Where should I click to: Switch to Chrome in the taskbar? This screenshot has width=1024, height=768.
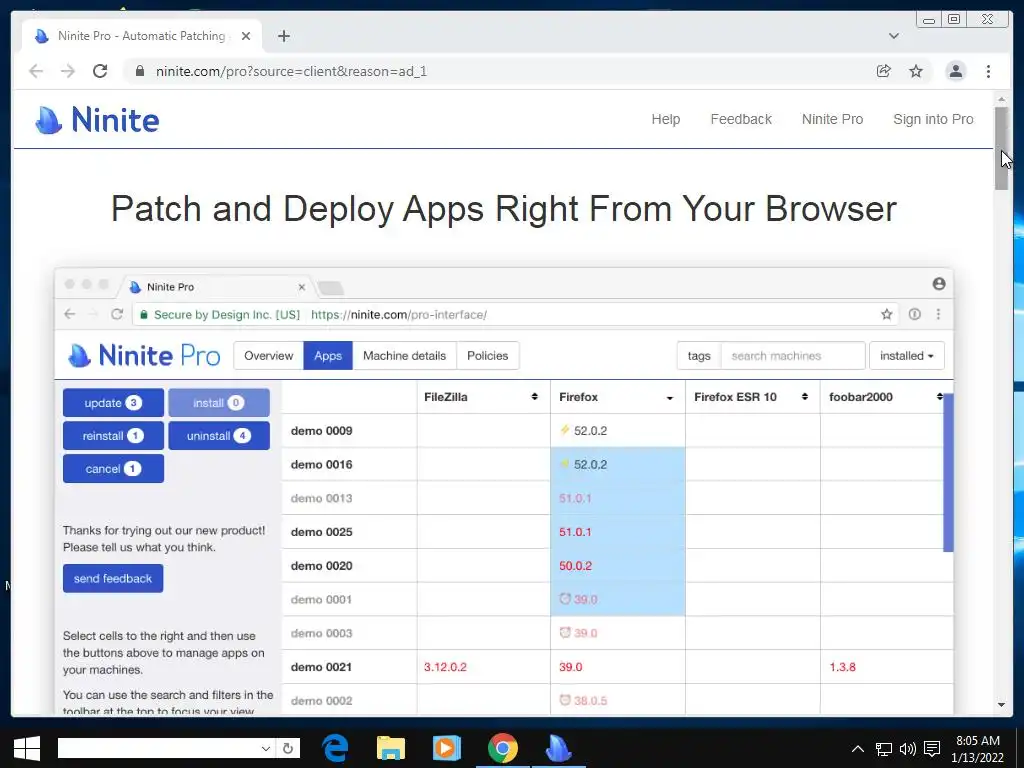tap(503, 748)
